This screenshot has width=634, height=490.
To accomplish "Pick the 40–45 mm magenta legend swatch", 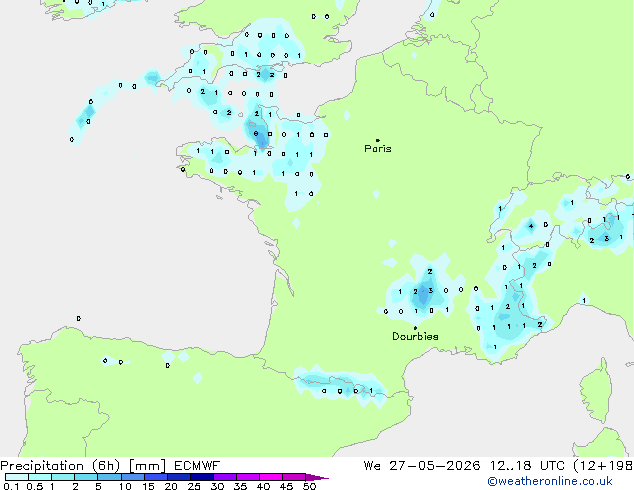I will point(271,477).
